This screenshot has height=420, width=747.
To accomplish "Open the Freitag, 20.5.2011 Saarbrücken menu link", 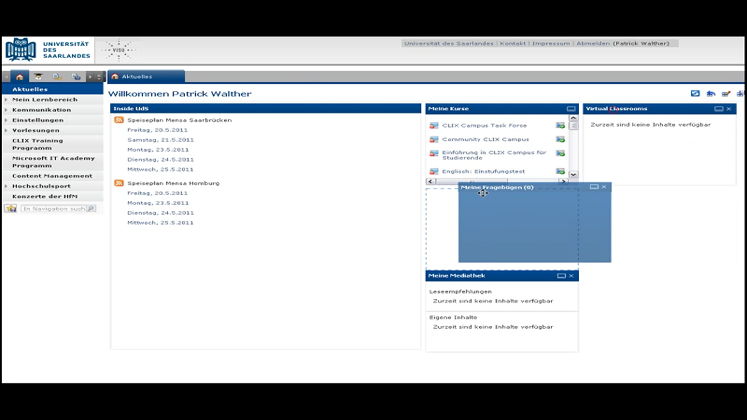I will [x=157, y=130].
